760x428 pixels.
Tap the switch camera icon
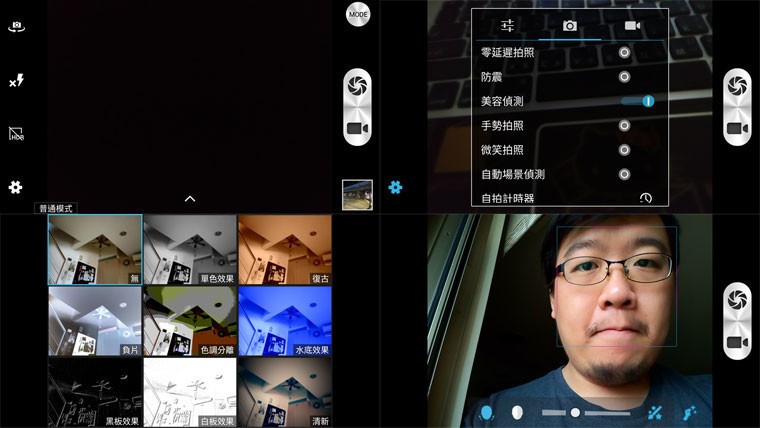click(16, 26)
